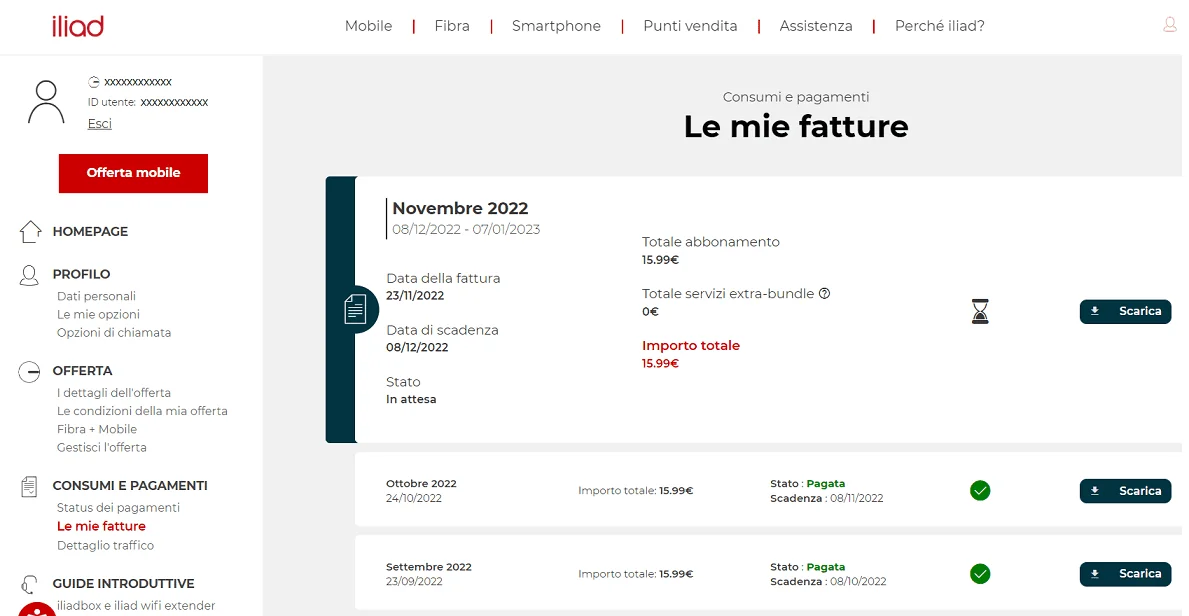The width and height of the screenshot is (1189, 616).
Task: Click the red Importo totale label
Action: click(691, 346)
